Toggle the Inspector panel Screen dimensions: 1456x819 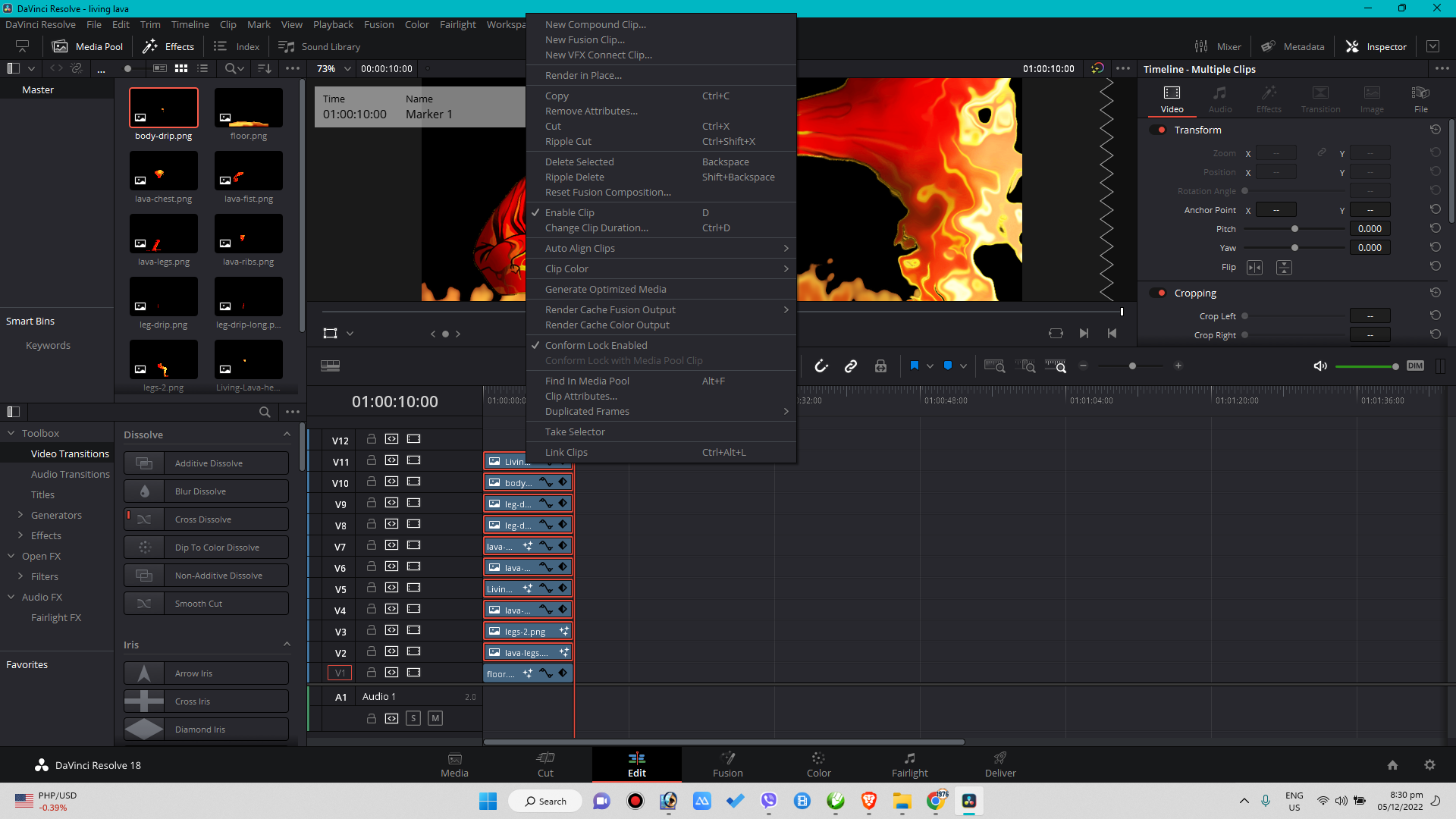[x=1376, y=46]
